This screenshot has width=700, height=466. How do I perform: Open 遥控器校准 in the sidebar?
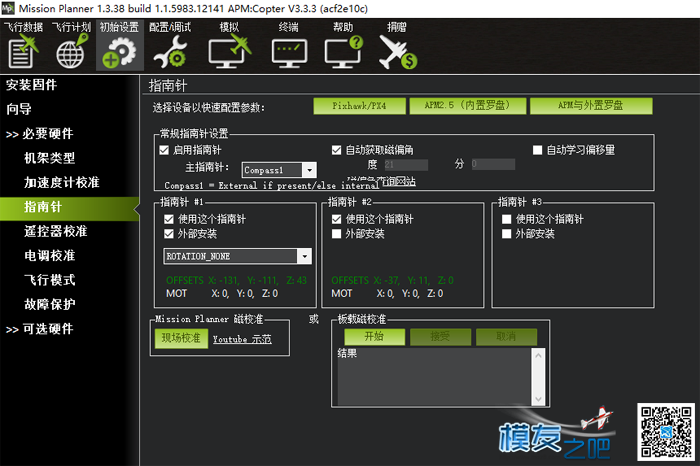[x=55, y=231]
